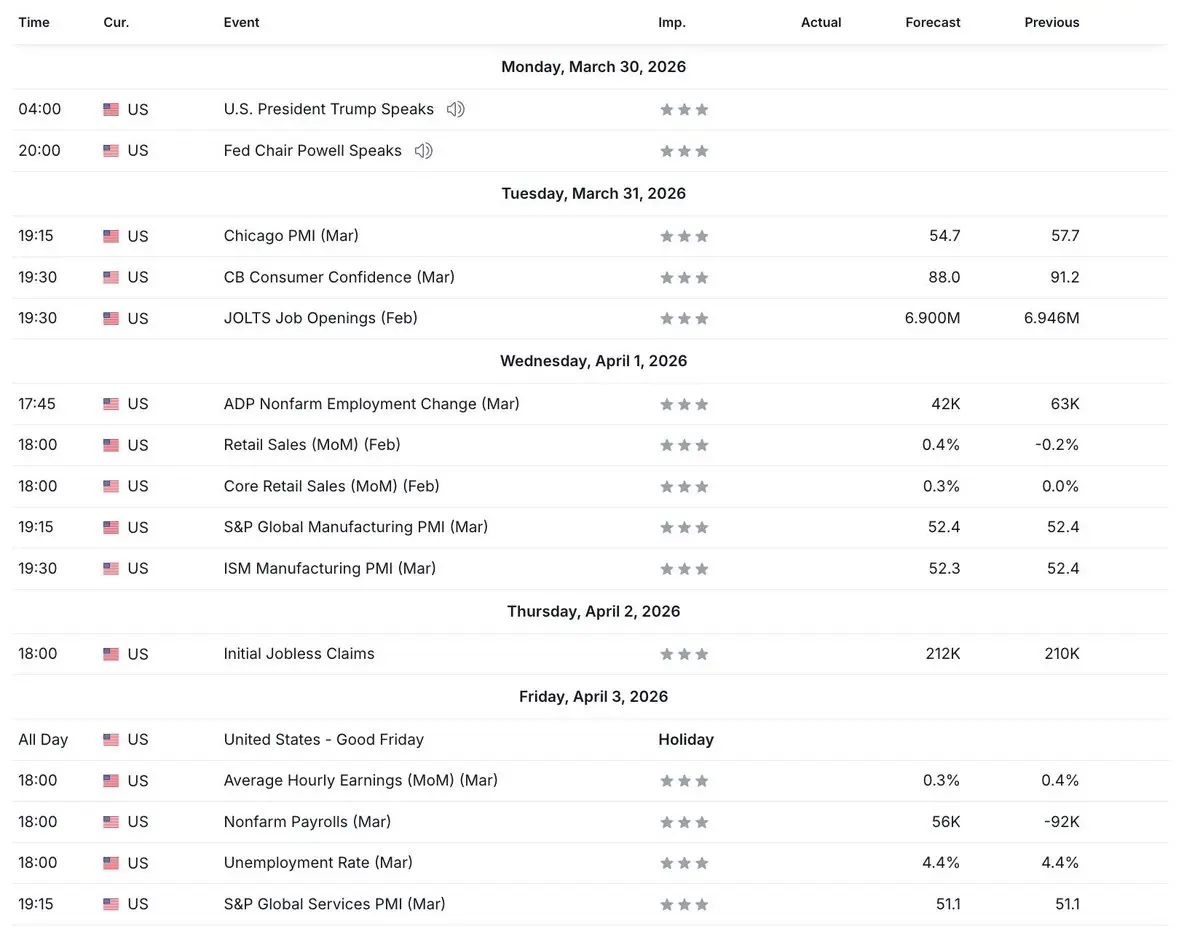Click importance stars for ISM Manufacturing PMI

[x=684, y=569]
